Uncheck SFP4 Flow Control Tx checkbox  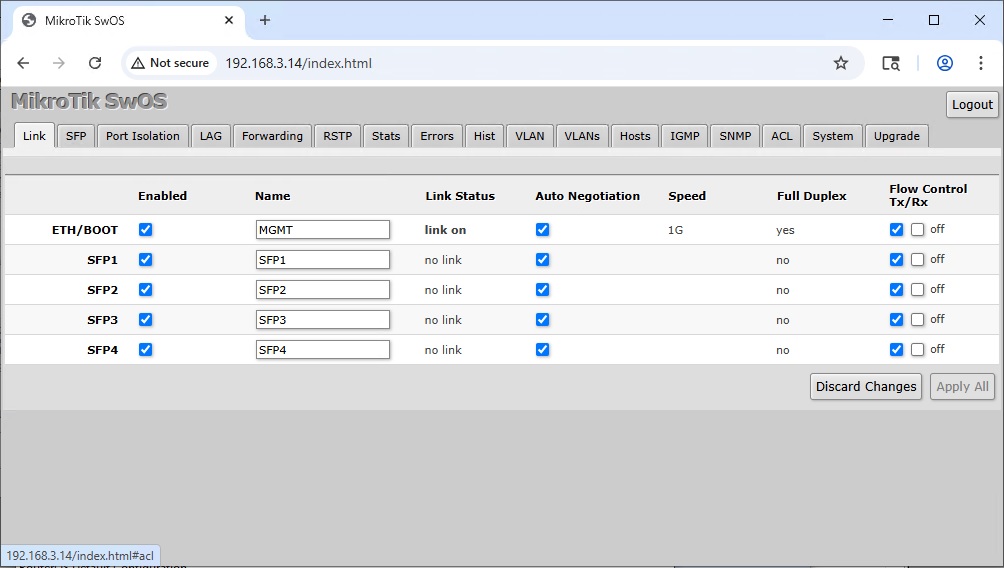(896, 350)
